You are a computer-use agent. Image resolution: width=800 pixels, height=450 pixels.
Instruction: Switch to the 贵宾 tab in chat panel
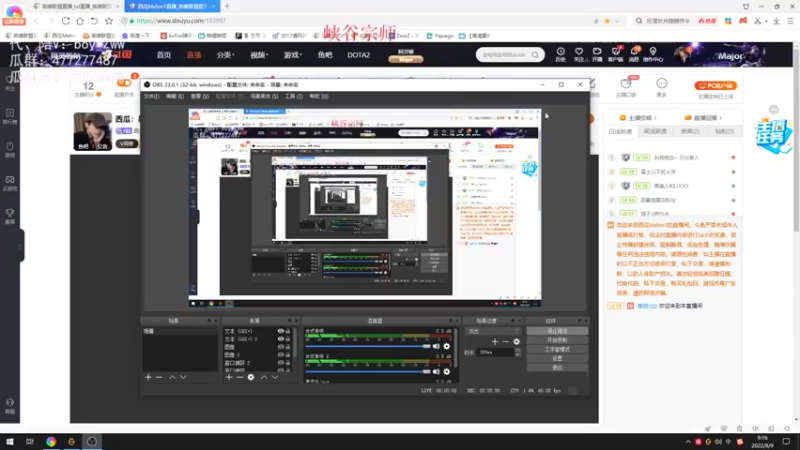(690, 132)
